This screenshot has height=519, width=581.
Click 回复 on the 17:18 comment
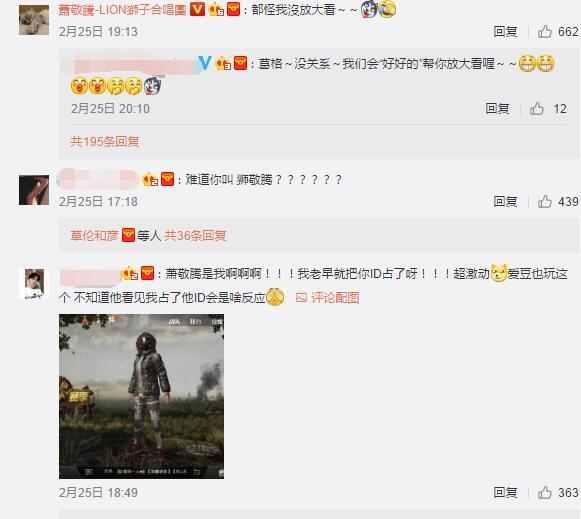click(505, 202)
